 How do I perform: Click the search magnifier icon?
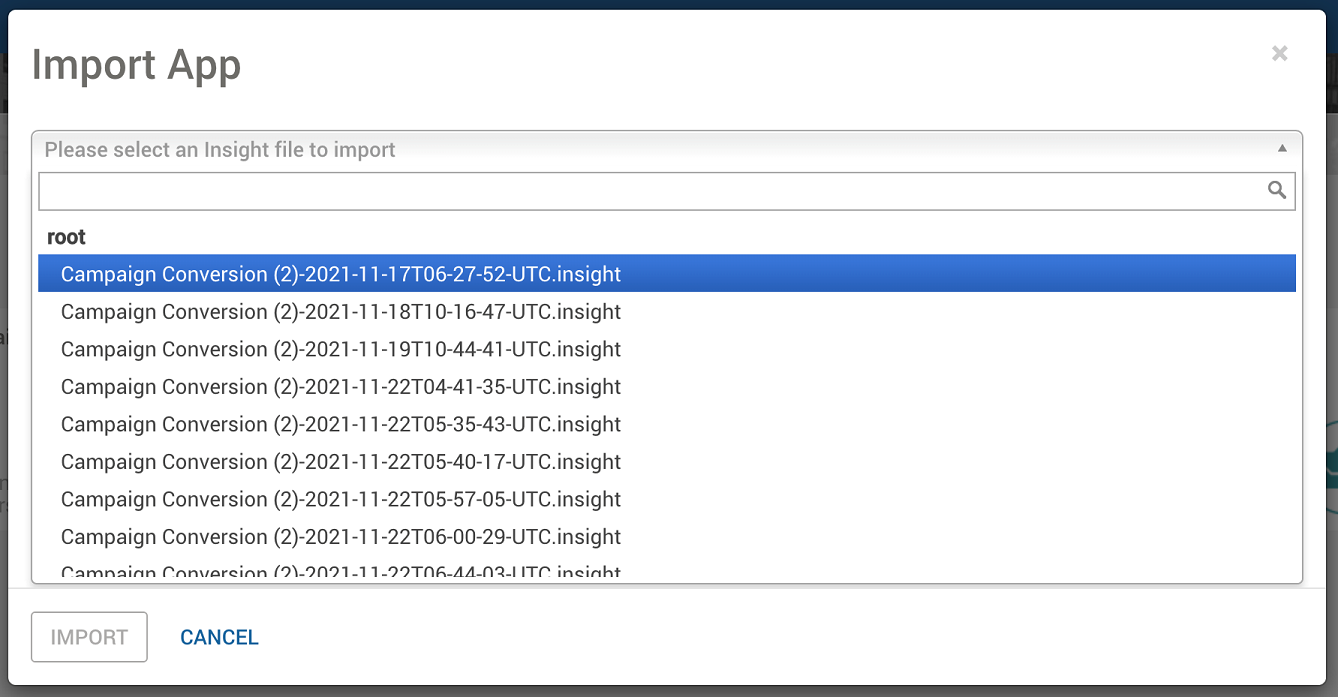click(1276, 190)
